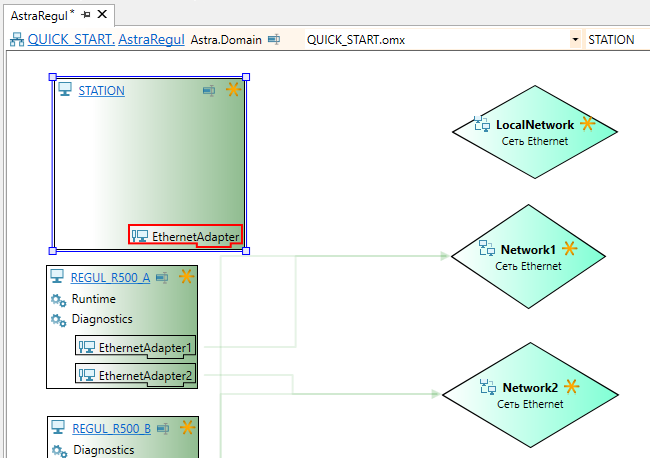Click the orange star on REGUL_R500_A
The width and height of the screenshot is (650, 458).
coord(186,277)
